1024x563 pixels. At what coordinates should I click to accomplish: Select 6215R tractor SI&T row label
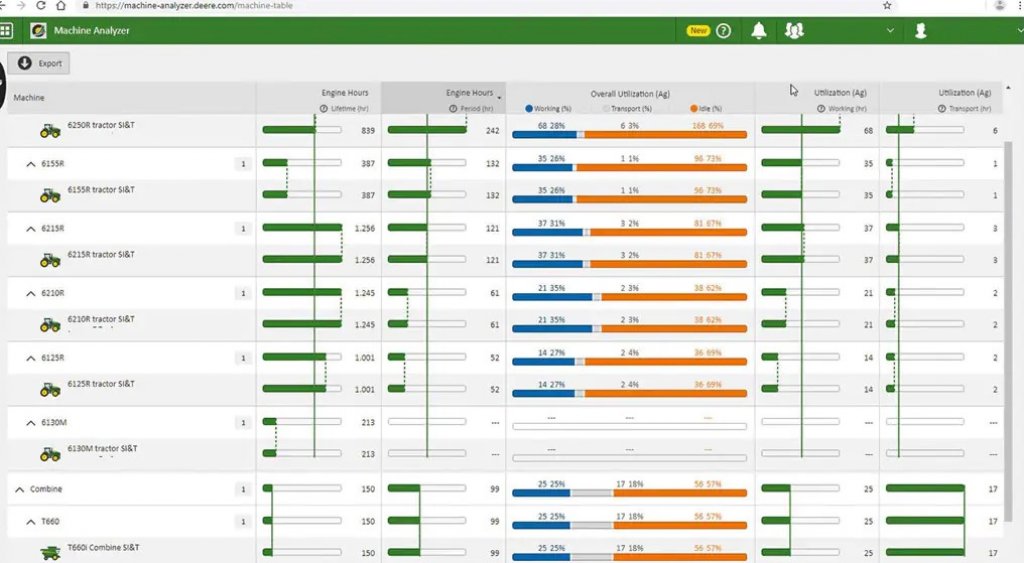pos(101,254)
